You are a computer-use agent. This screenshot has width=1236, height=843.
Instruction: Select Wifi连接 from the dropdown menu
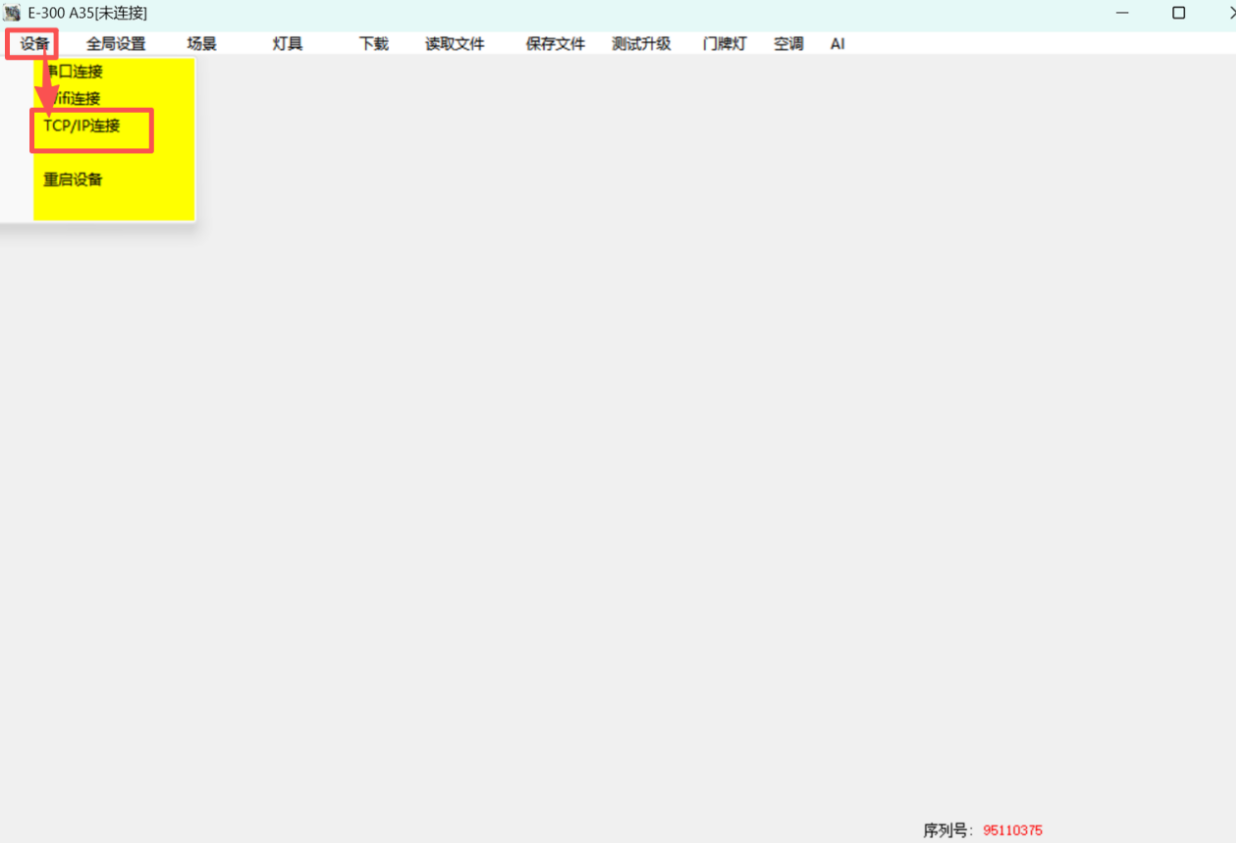click(x=73, y=98)
